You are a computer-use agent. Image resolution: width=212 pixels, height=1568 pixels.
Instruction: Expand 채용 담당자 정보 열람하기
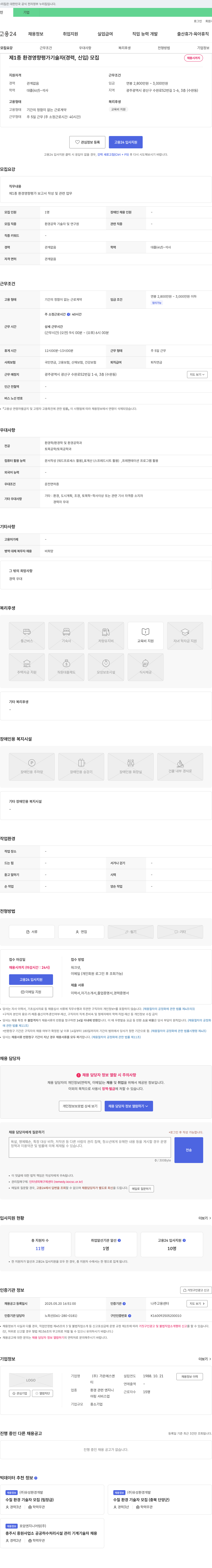[129, 1105]
